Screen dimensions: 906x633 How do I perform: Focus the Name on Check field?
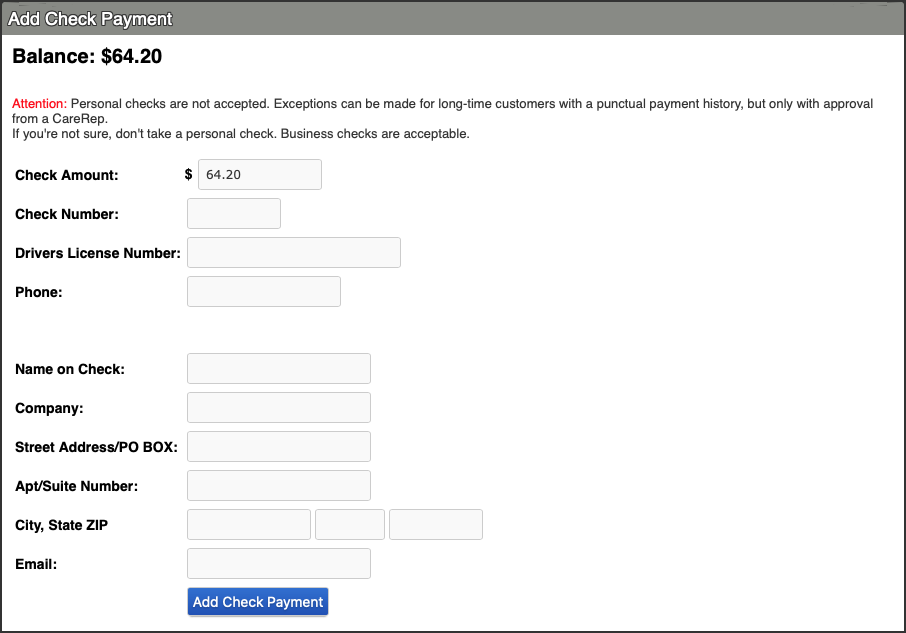(279, 369)
